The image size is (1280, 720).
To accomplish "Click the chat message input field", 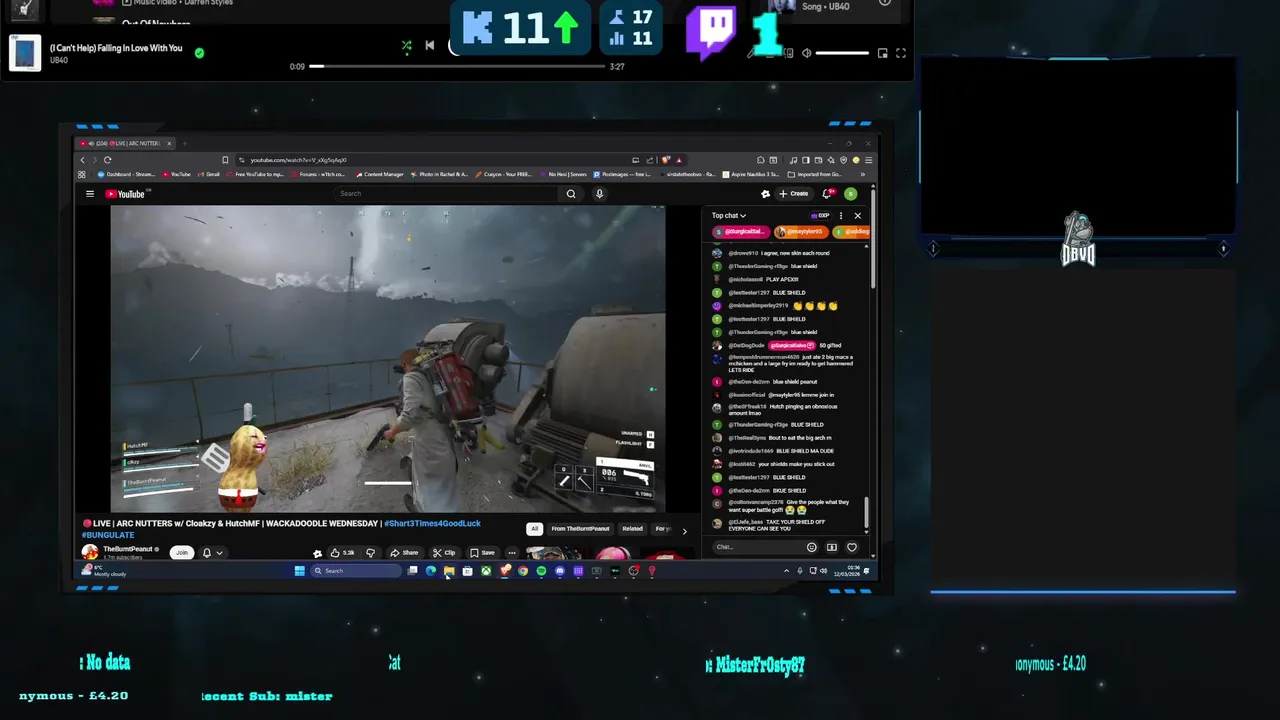I will coord(758,547).
